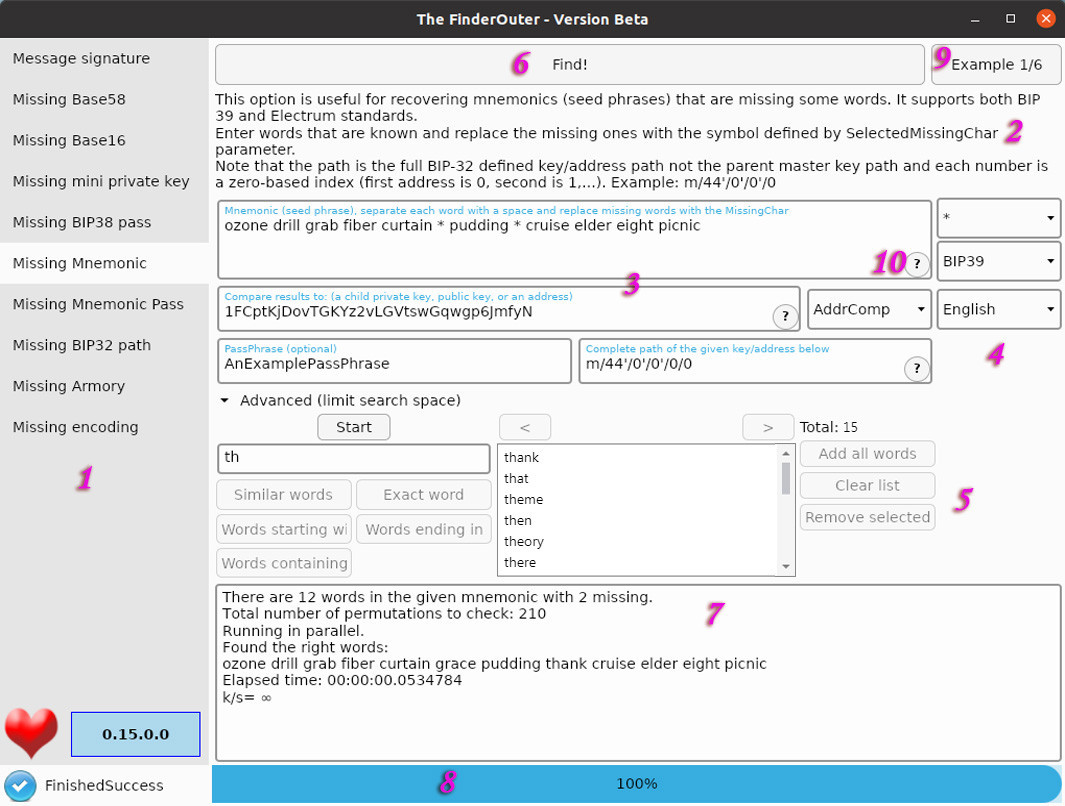Open the AddrComp input type dropdown

click(869, 310)
